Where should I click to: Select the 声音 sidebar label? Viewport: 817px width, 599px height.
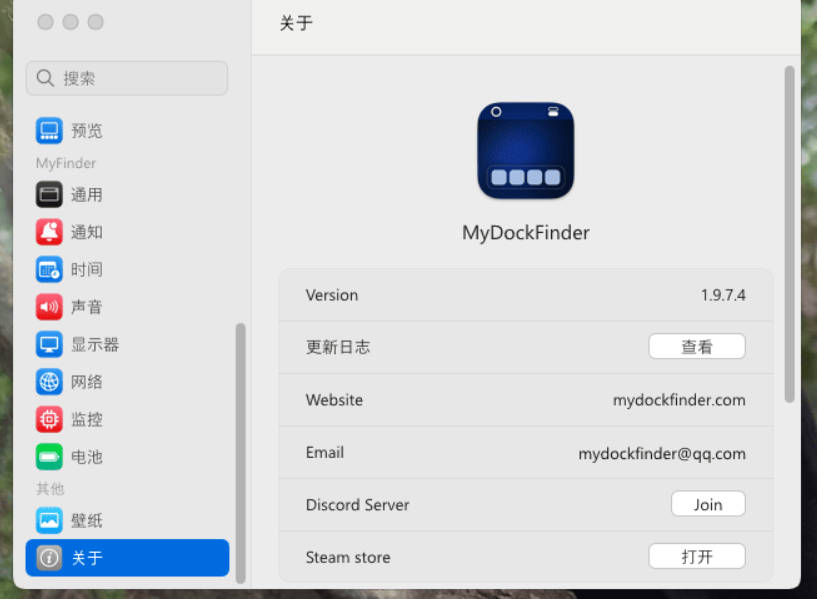tap(86, 307)
